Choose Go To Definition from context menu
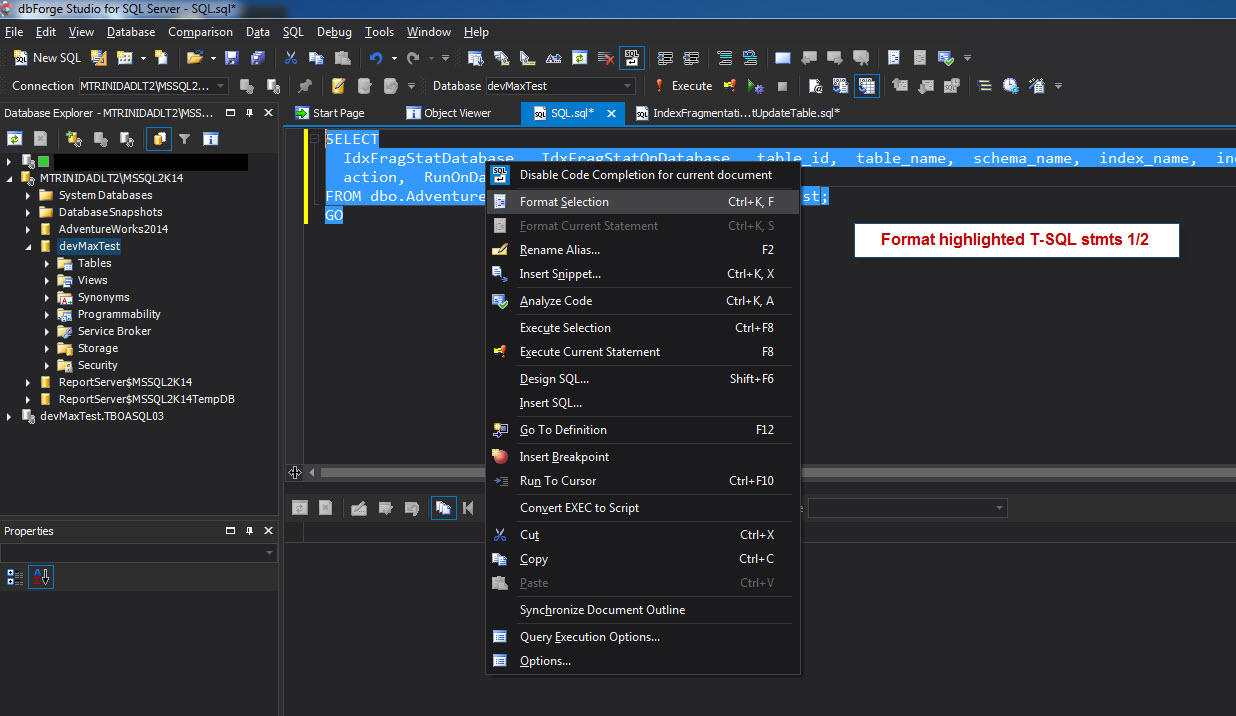Viewport: 1236px width, 716px height. point(643,430)
